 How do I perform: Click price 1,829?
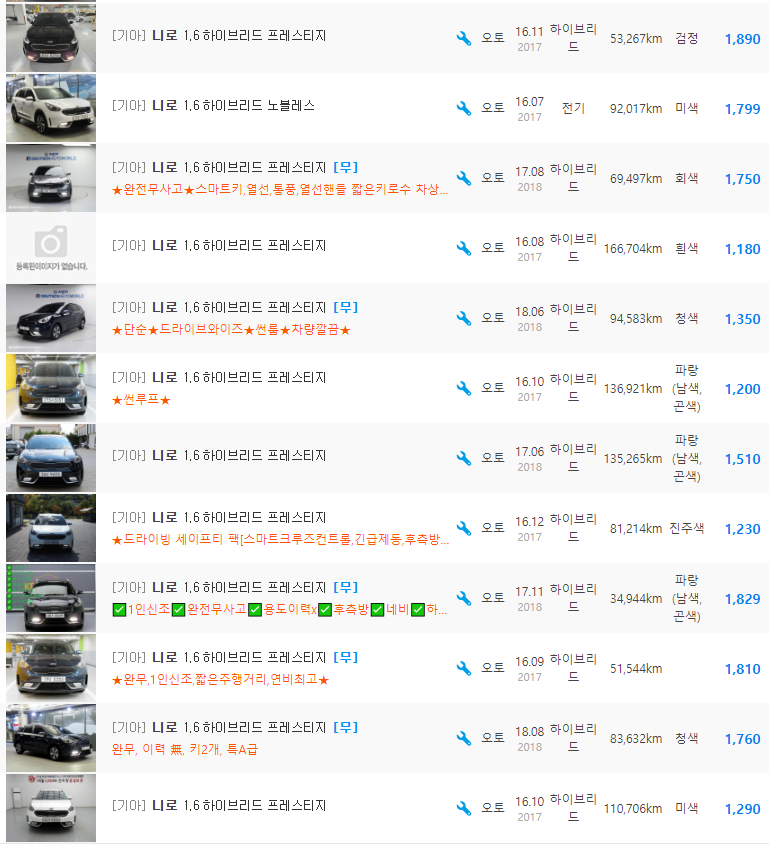pos(742,599)
